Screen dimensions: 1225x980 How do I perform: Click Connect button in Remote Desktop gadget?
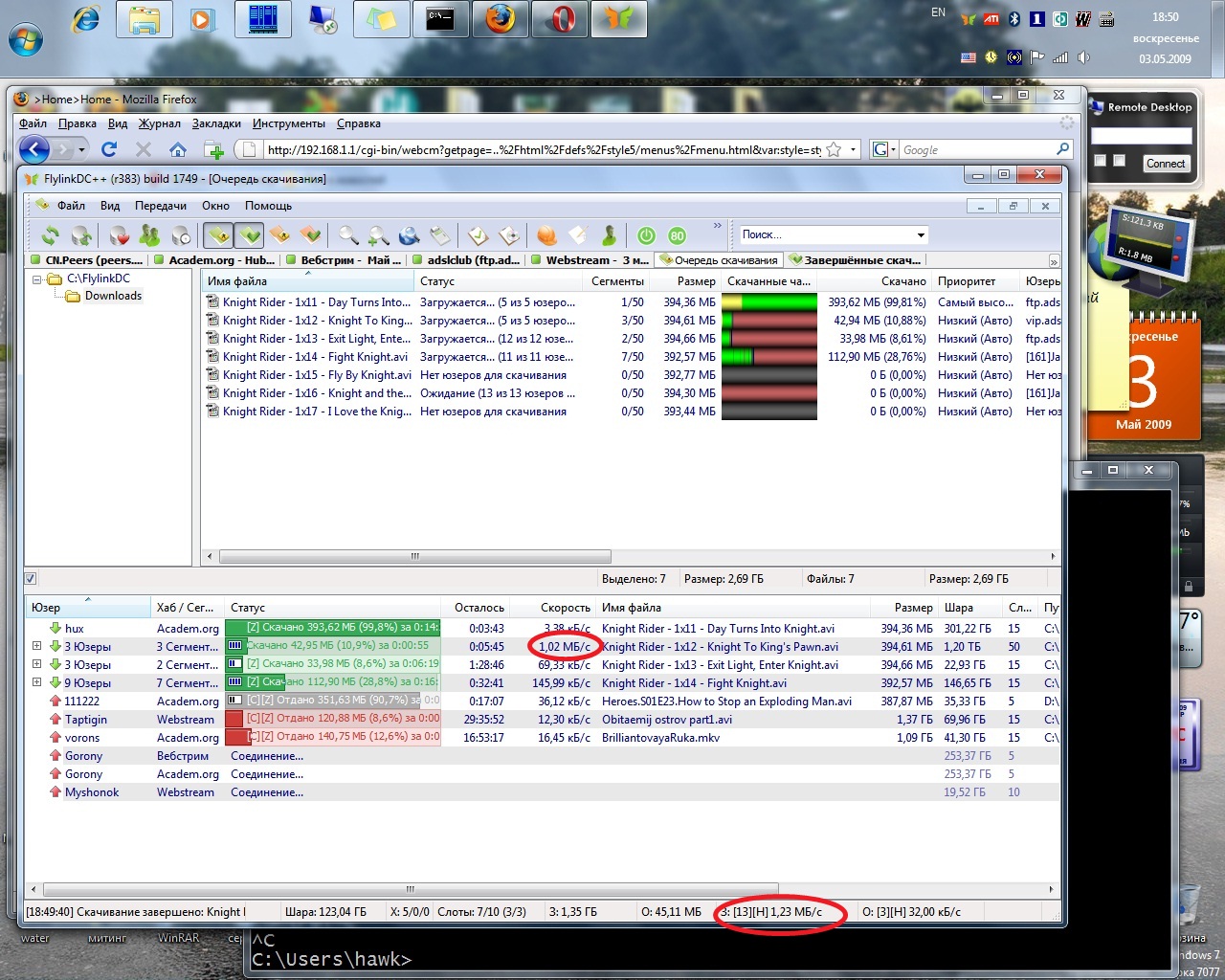pos(1165,164)
